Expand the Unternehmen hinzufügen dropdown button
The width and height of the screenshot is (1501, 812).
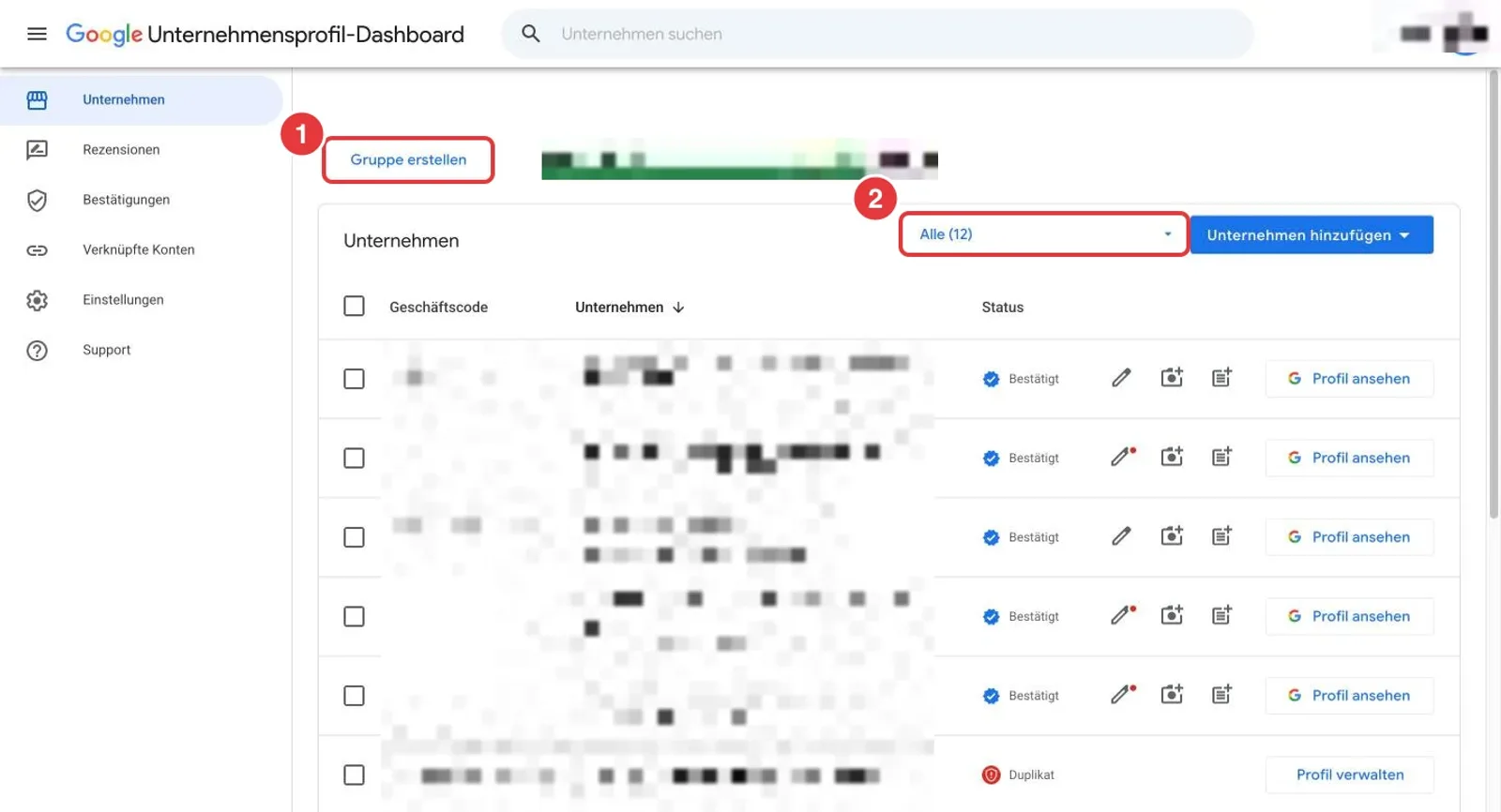tap(1311, 234)
